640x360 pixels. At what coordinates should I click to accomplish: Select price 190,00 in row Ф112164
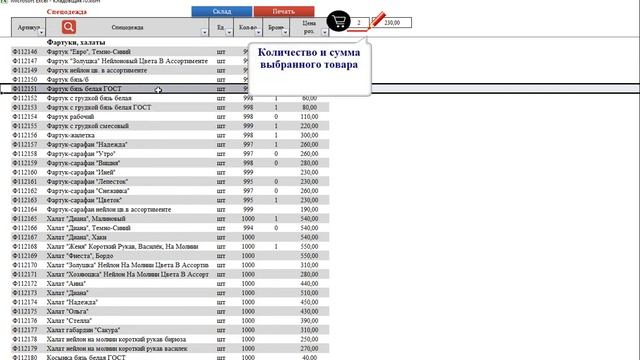click(x=310, y=209)
